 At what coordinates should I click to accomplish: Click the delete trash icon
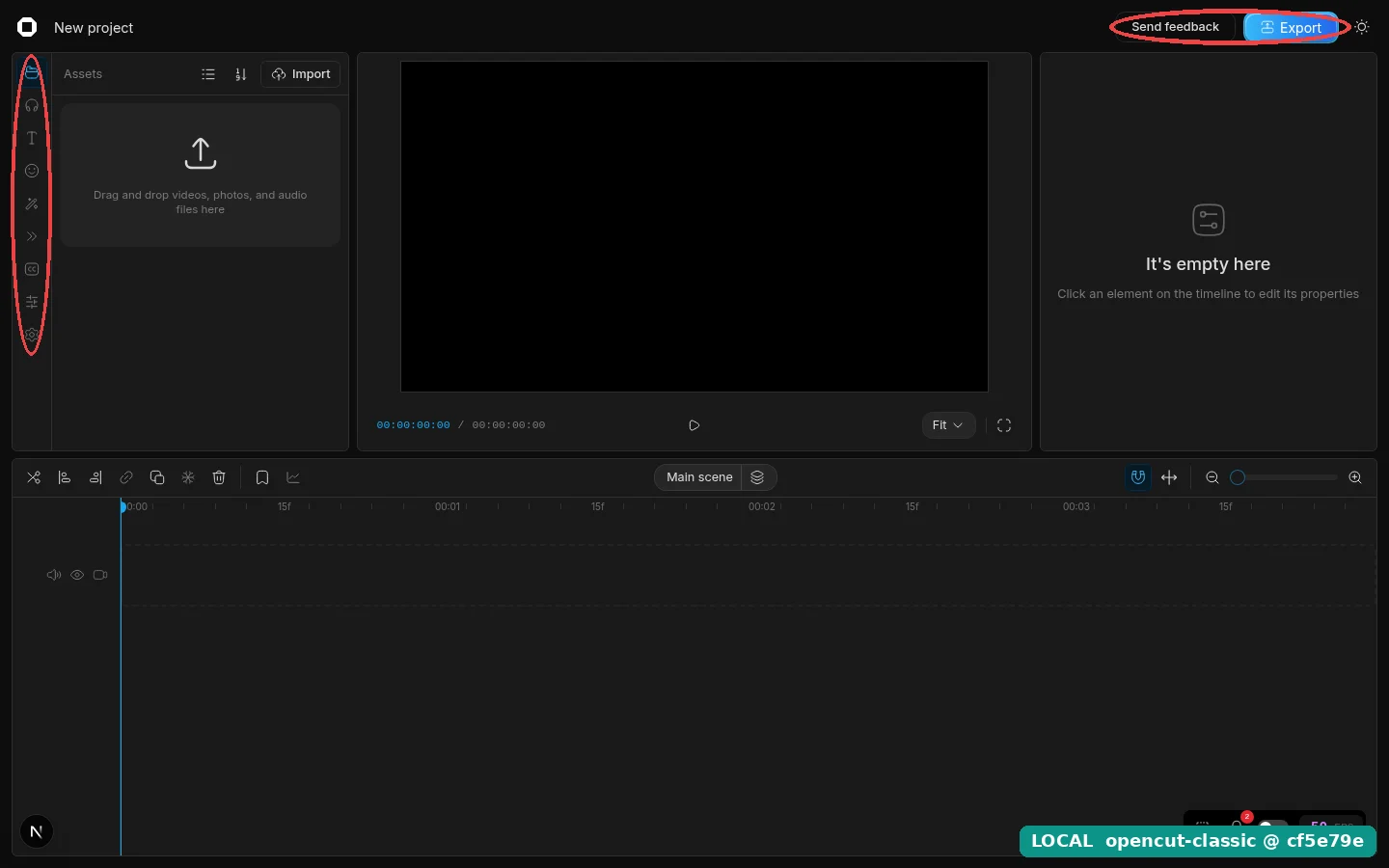pos(219,477)
